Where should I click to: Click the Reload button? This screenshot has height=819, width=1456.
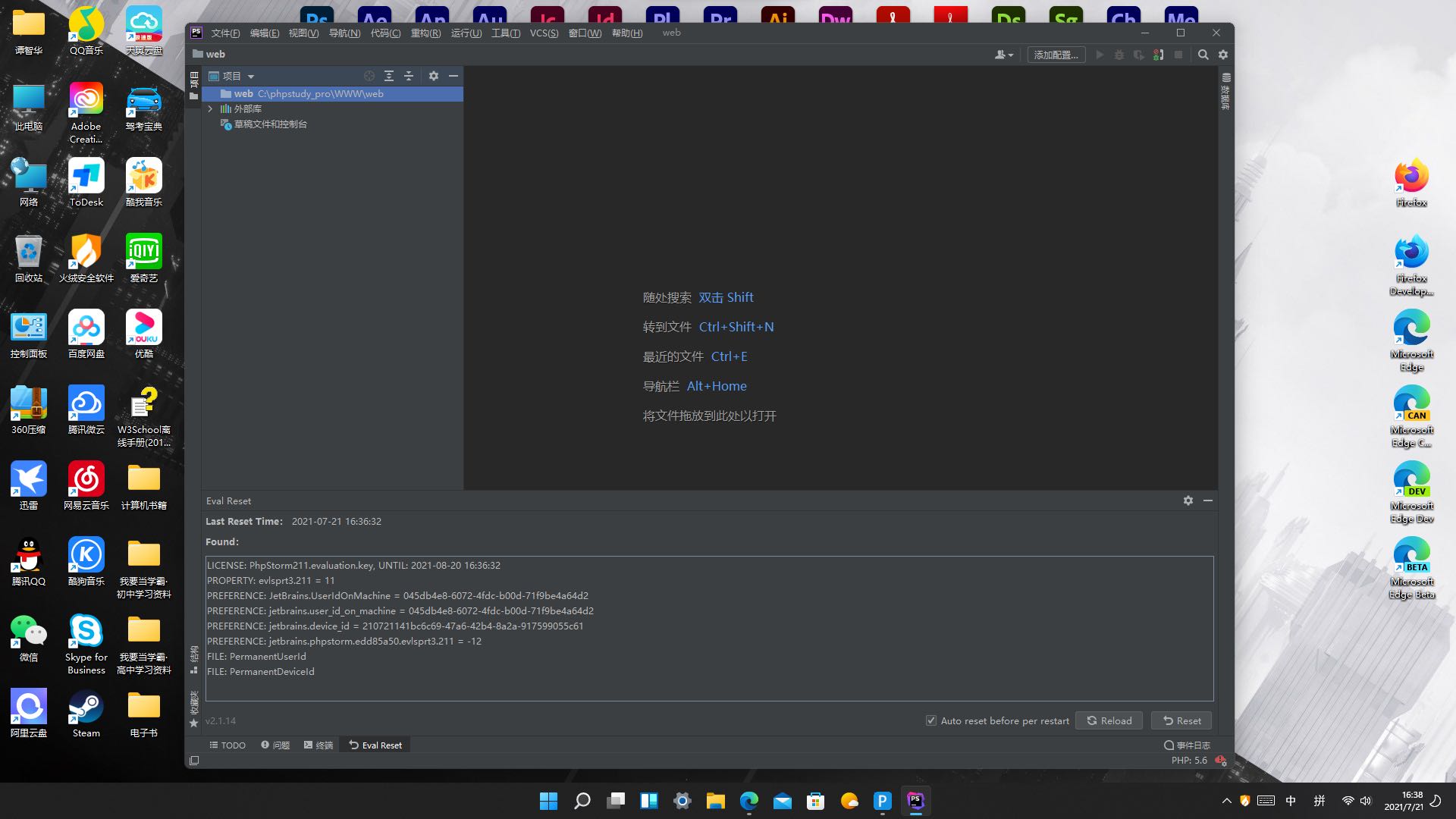coord(1109,720)
